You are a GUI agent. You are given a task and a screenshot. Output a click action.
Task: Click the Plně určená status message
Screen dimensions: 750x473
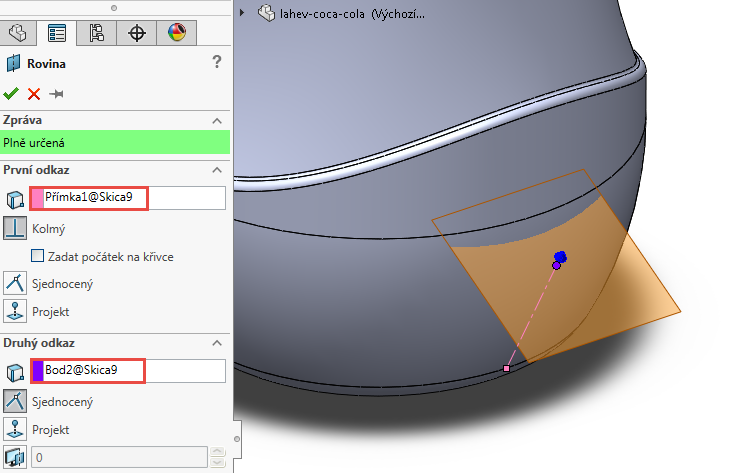[115, 143]
